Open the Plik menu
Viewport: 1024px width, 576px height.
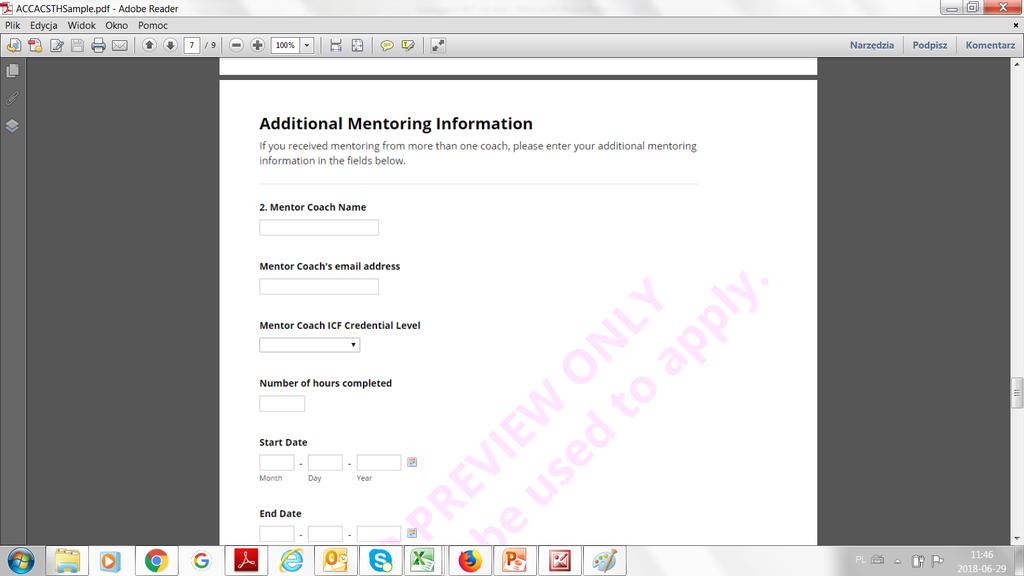coord(12,25)
